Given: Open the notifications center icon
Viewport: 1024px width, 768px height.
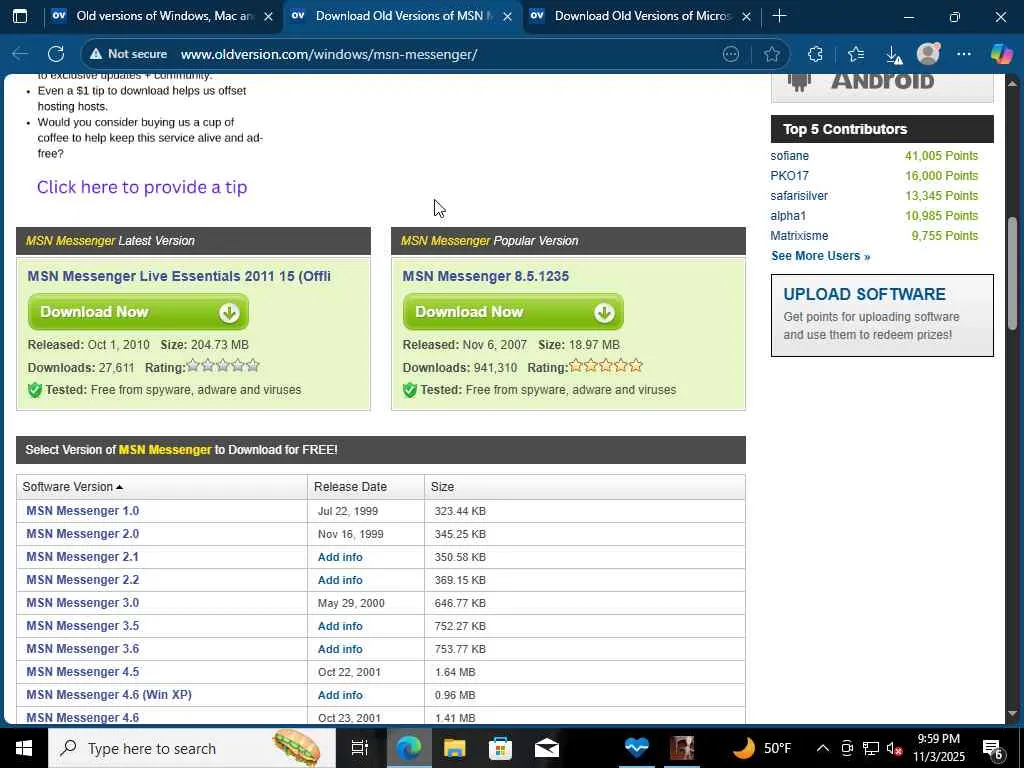Looking at the screenshot, I should coord(992,748).
